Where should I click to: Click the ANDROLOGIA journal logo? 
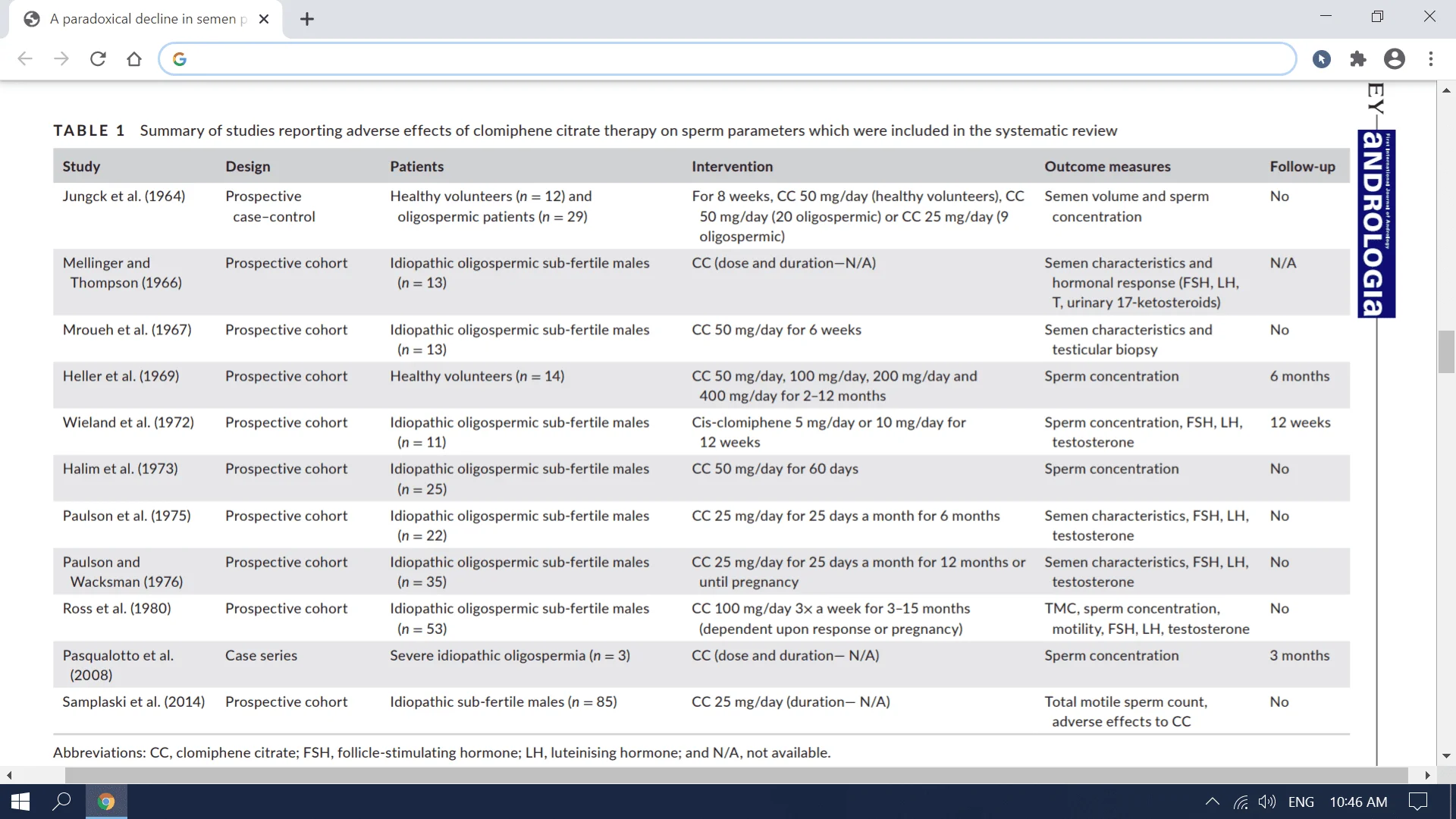pos(1376,224)
